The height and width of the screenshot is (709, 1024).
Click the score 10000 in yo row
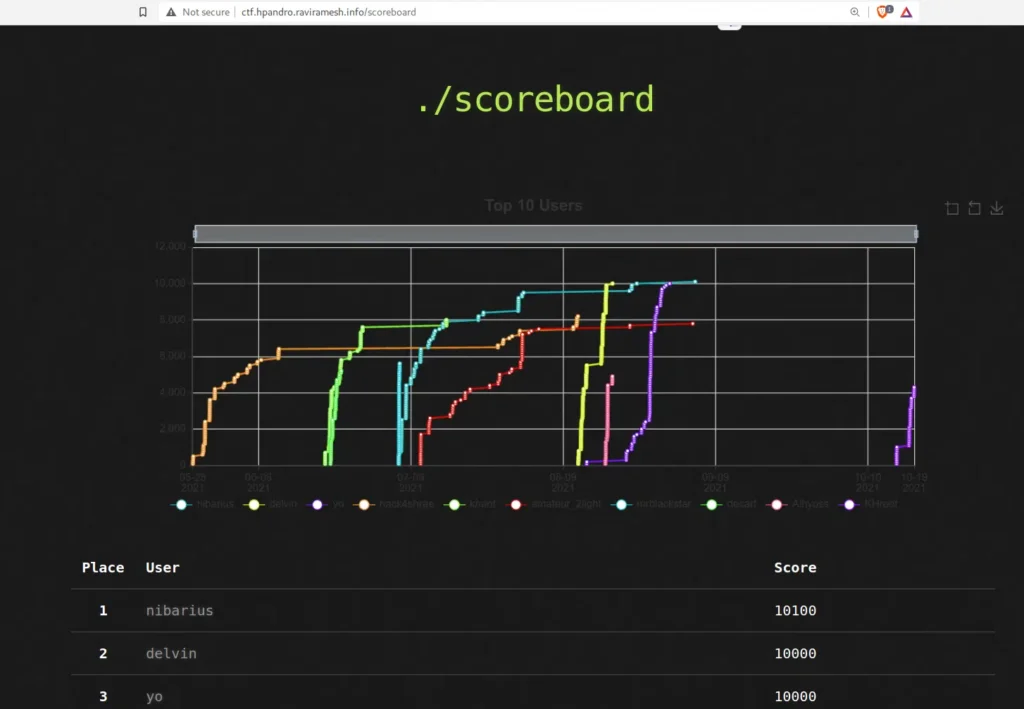(795, 697)
